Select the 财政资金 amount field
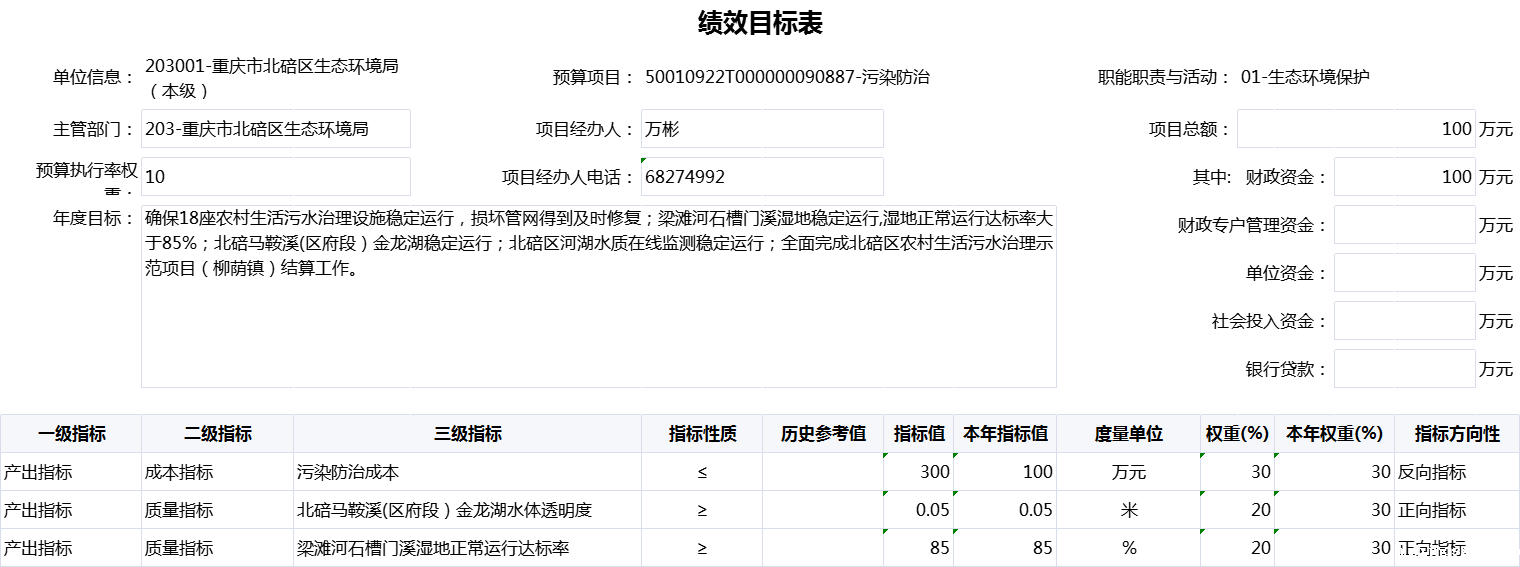The height and width of the screenshot is (567, 1520). [x=1405, y=177]
